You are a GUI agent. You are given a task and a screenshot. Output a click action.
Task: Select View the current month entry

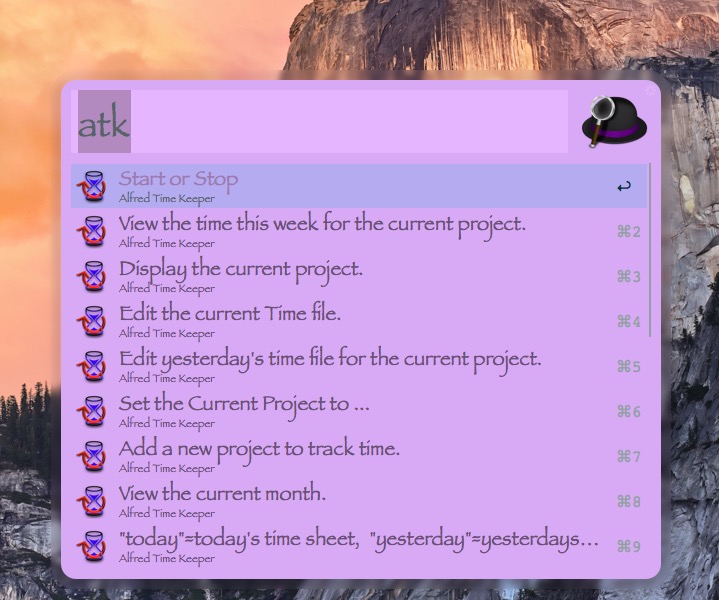[x=359, y=501]
